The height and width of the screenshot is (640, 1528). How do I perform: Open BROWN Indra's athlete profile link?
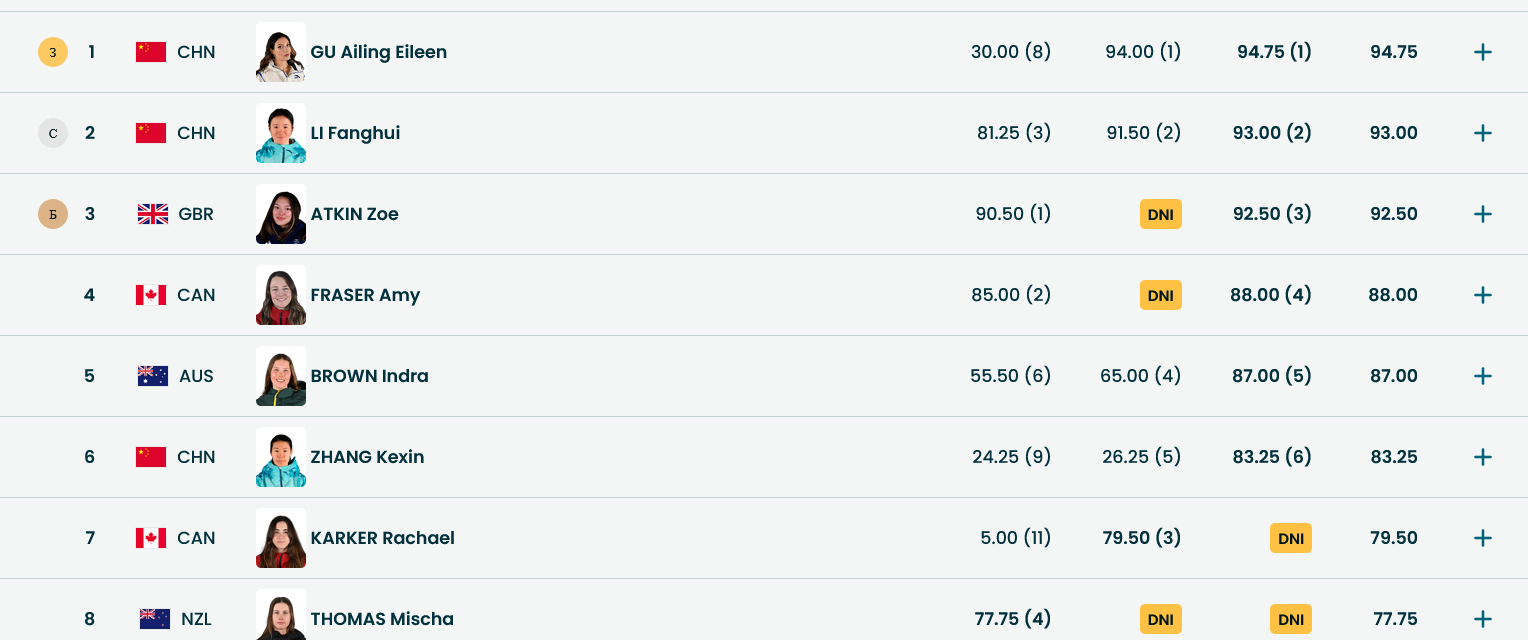(369, 376)
